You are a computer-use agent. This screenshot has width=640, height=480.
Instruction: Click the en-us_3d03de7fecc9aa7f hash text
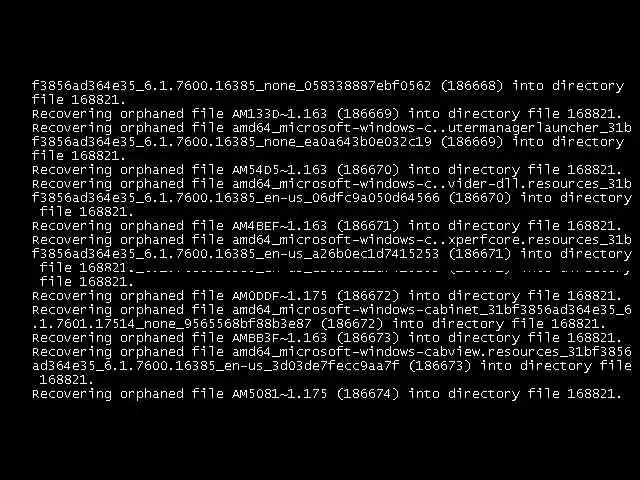[312, 366]
